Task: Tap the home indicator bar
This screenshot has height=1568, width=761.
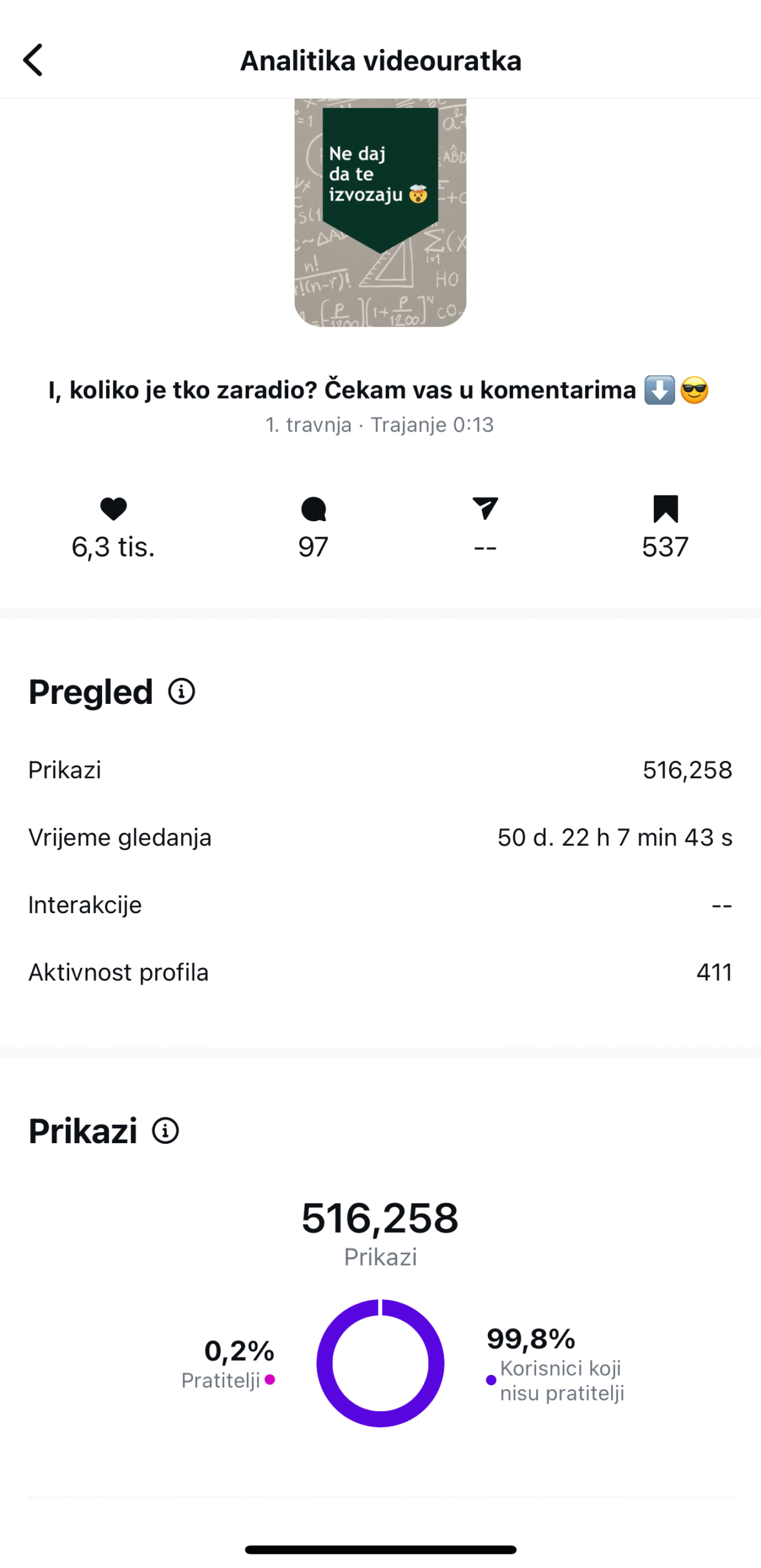Action: pos(380,1549)
